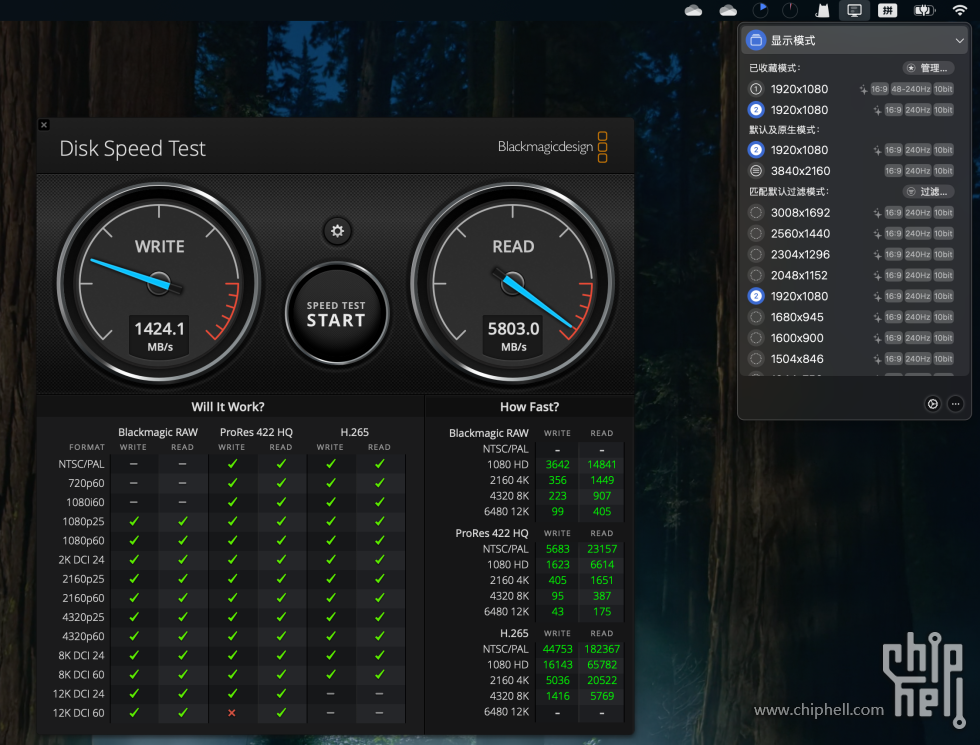Click the 2K DCI 24 format label
This screenshot has height=745, width=980.
pyautogui.click(x=81, y=560)
